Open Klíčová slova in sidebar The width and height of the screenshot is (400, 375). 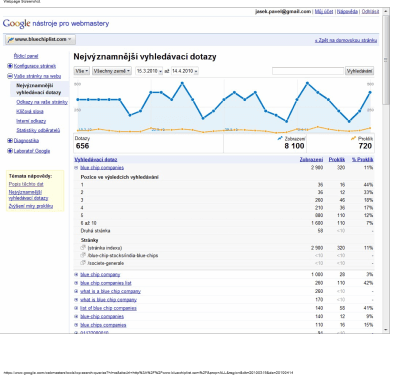click(x=30, y=111)
